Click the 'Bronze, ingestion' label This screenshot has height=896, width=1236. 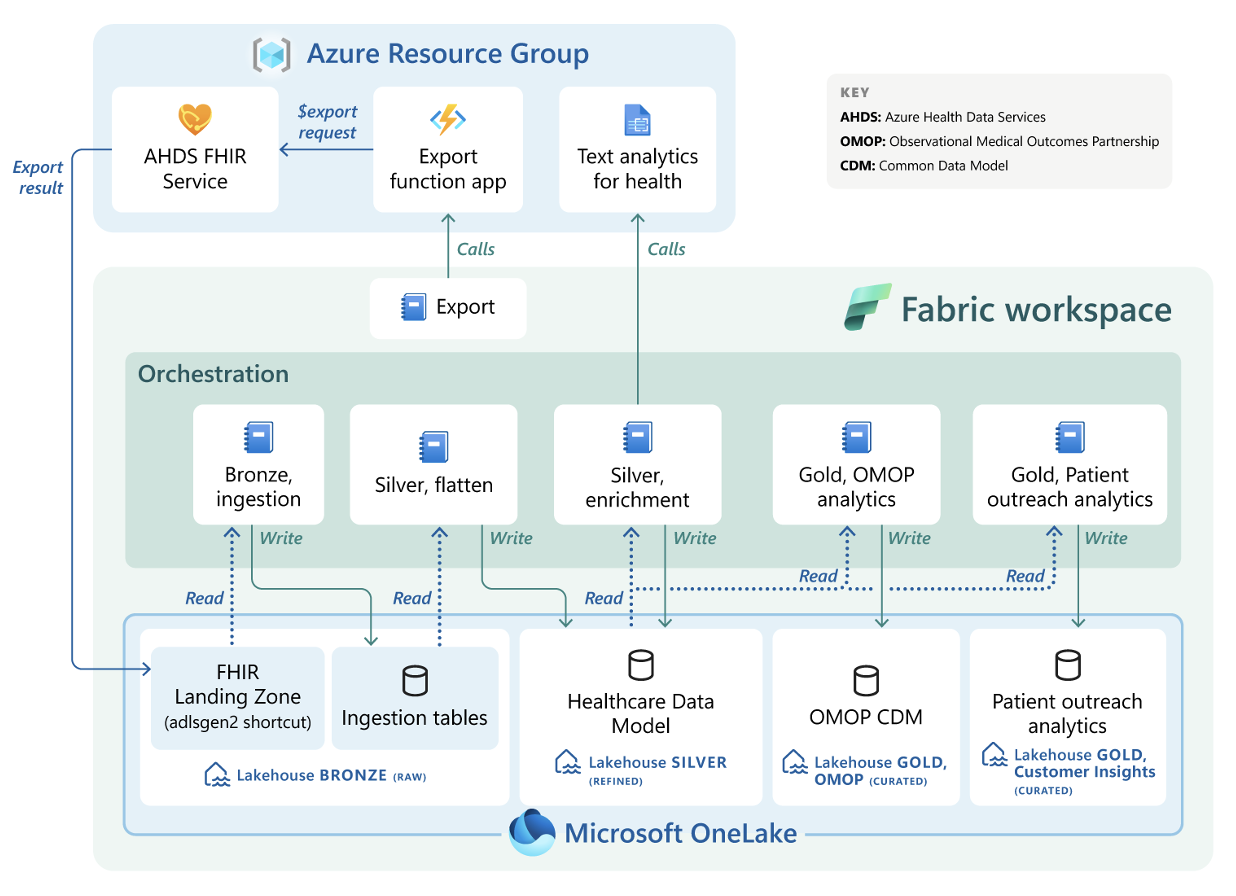(258, 487)
